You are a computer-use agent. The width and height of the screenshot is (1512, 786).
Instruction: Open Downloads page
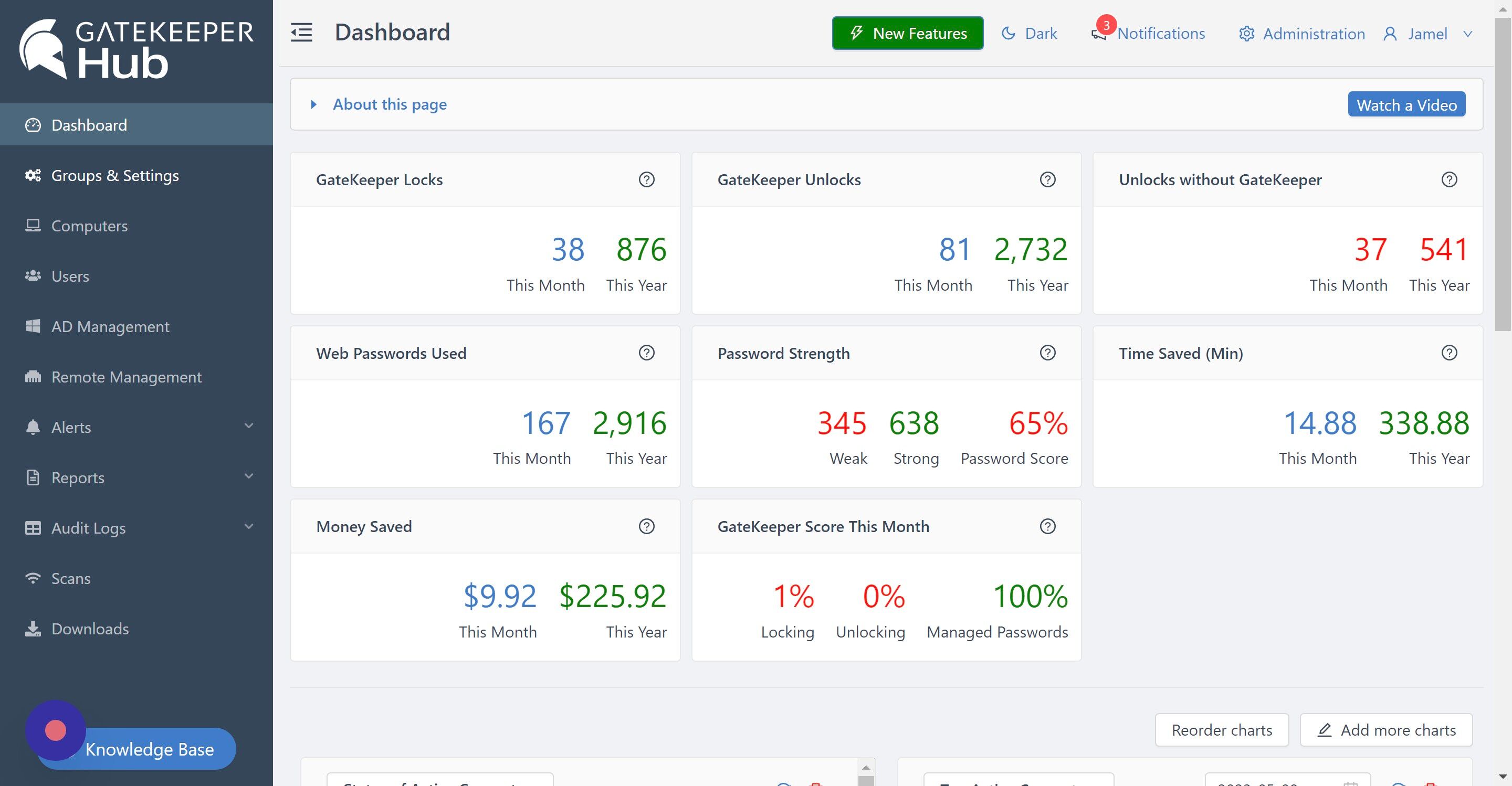pos(136,629)
